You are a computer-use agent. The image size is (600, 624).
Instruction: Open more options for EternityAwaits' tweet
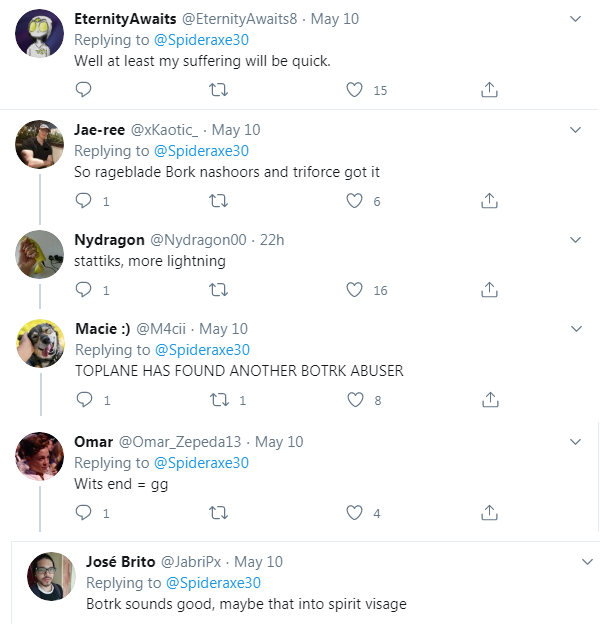point(575,19)
